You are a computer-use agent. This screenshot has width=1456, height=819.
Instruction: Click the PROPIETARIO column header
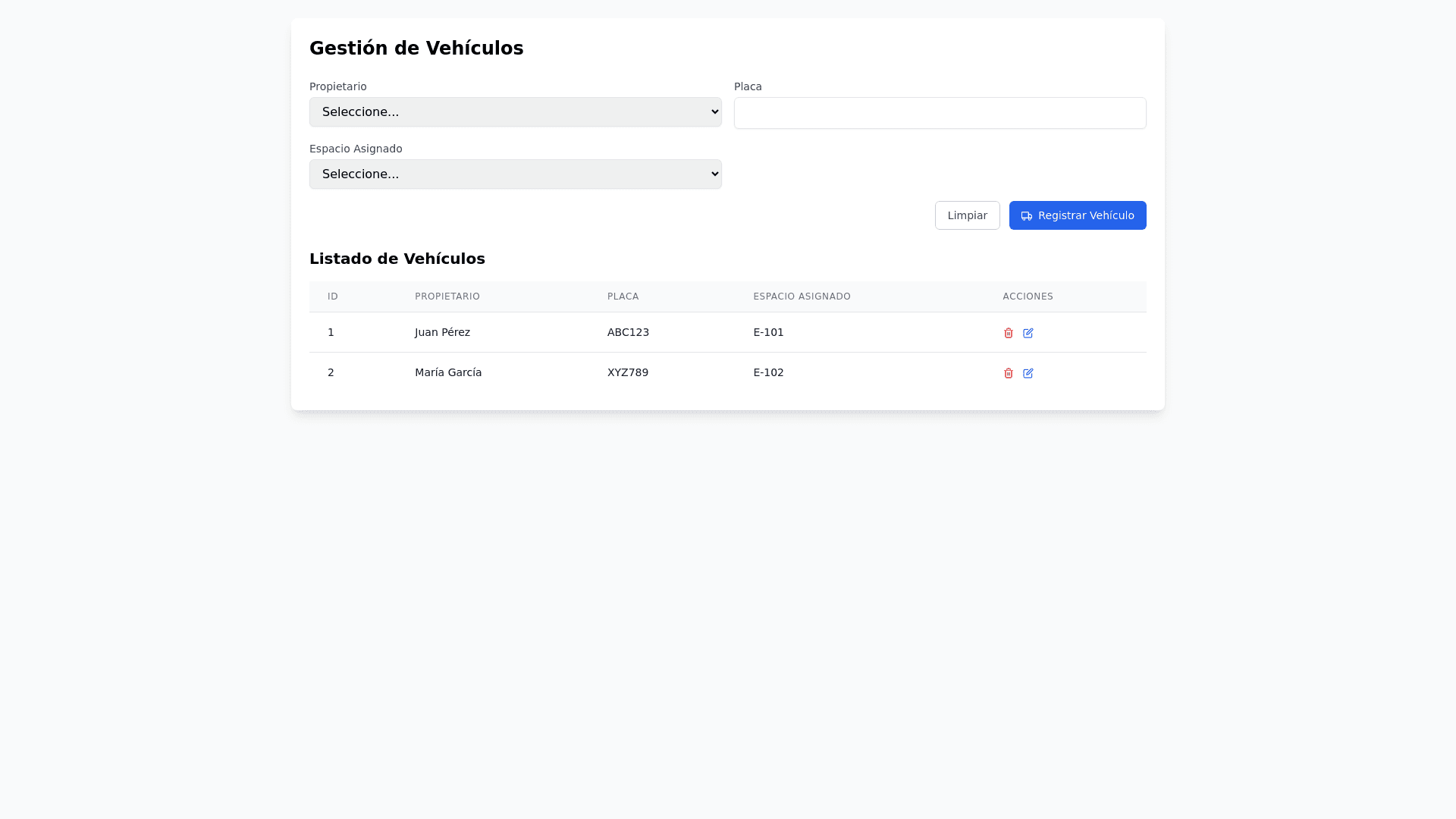[x=447, y=297]
